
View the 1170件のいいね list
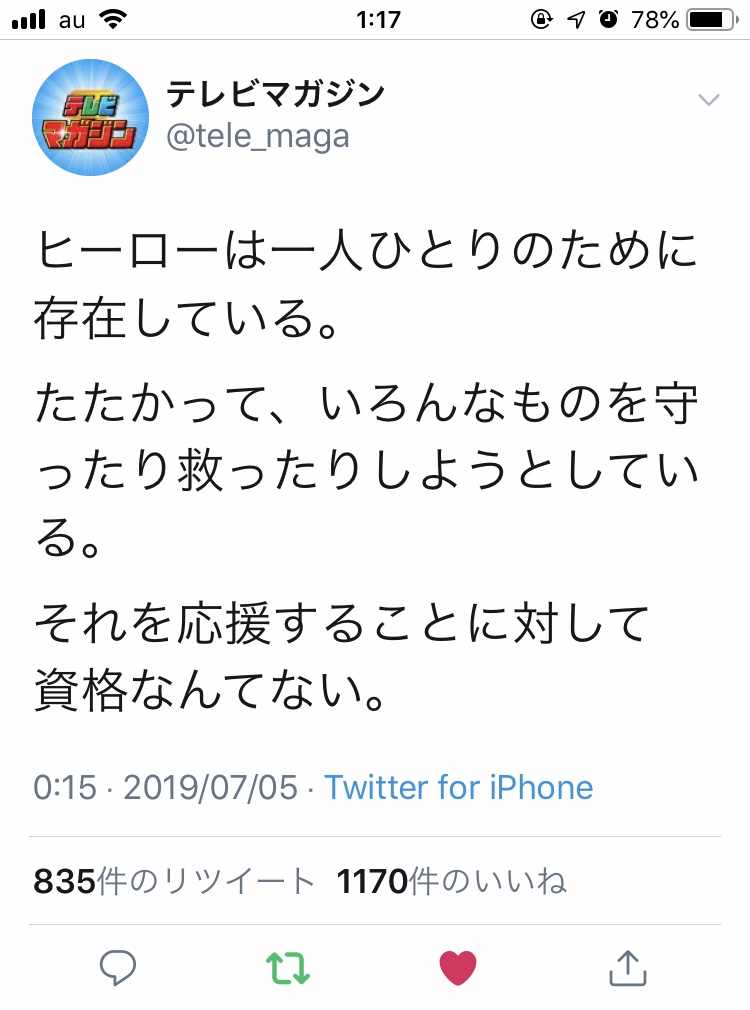[452, 880]
